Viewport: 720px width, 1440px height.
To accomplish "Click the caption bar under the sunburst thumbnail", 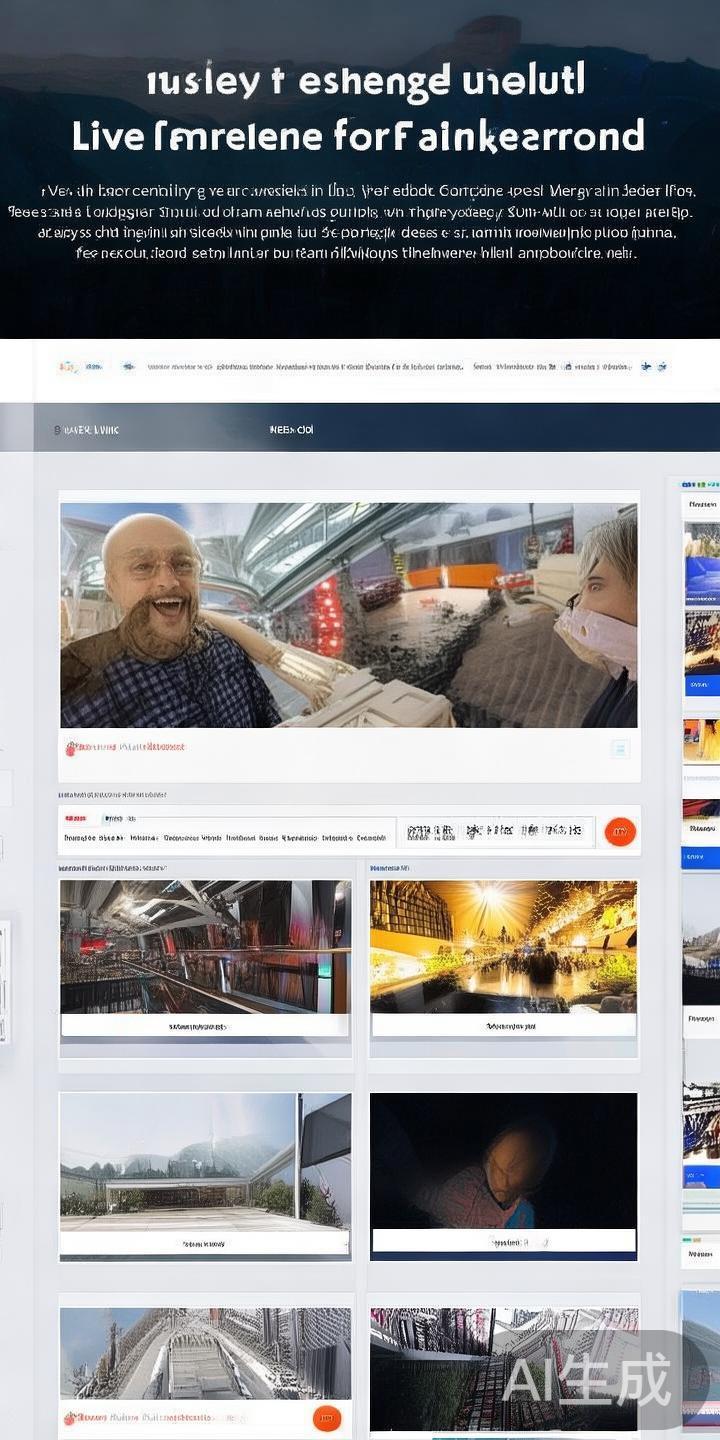I will [503, 1026].
